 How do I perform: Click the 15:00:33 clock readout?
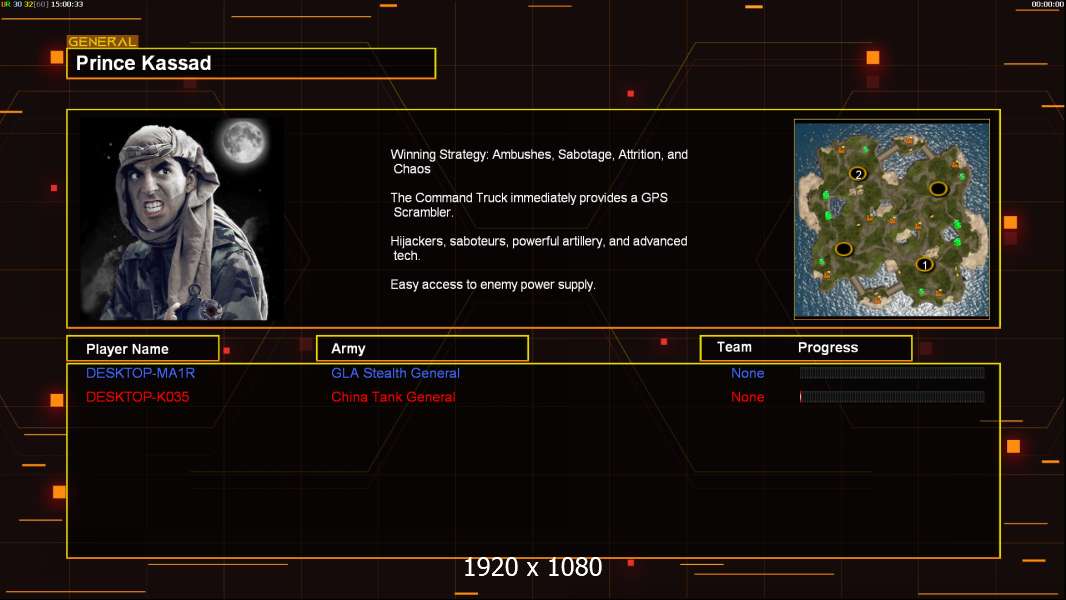(x=67, y=4)
